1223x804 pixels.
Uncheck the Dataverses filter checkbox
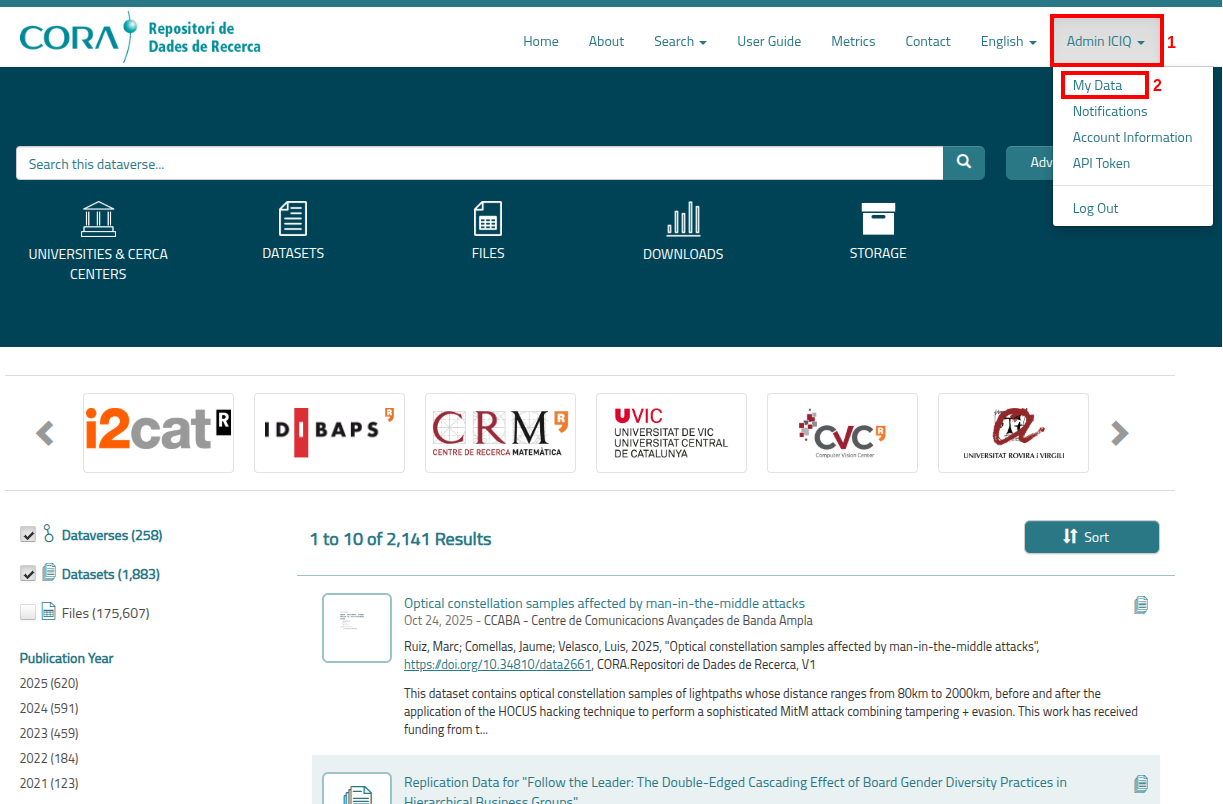point(28,535)
